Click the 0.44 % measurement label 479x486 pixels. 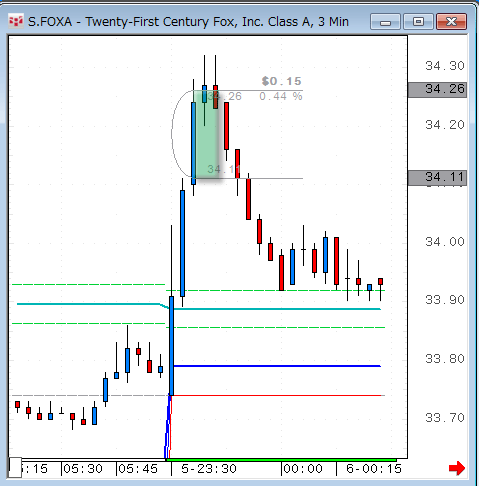coord(281,96)
